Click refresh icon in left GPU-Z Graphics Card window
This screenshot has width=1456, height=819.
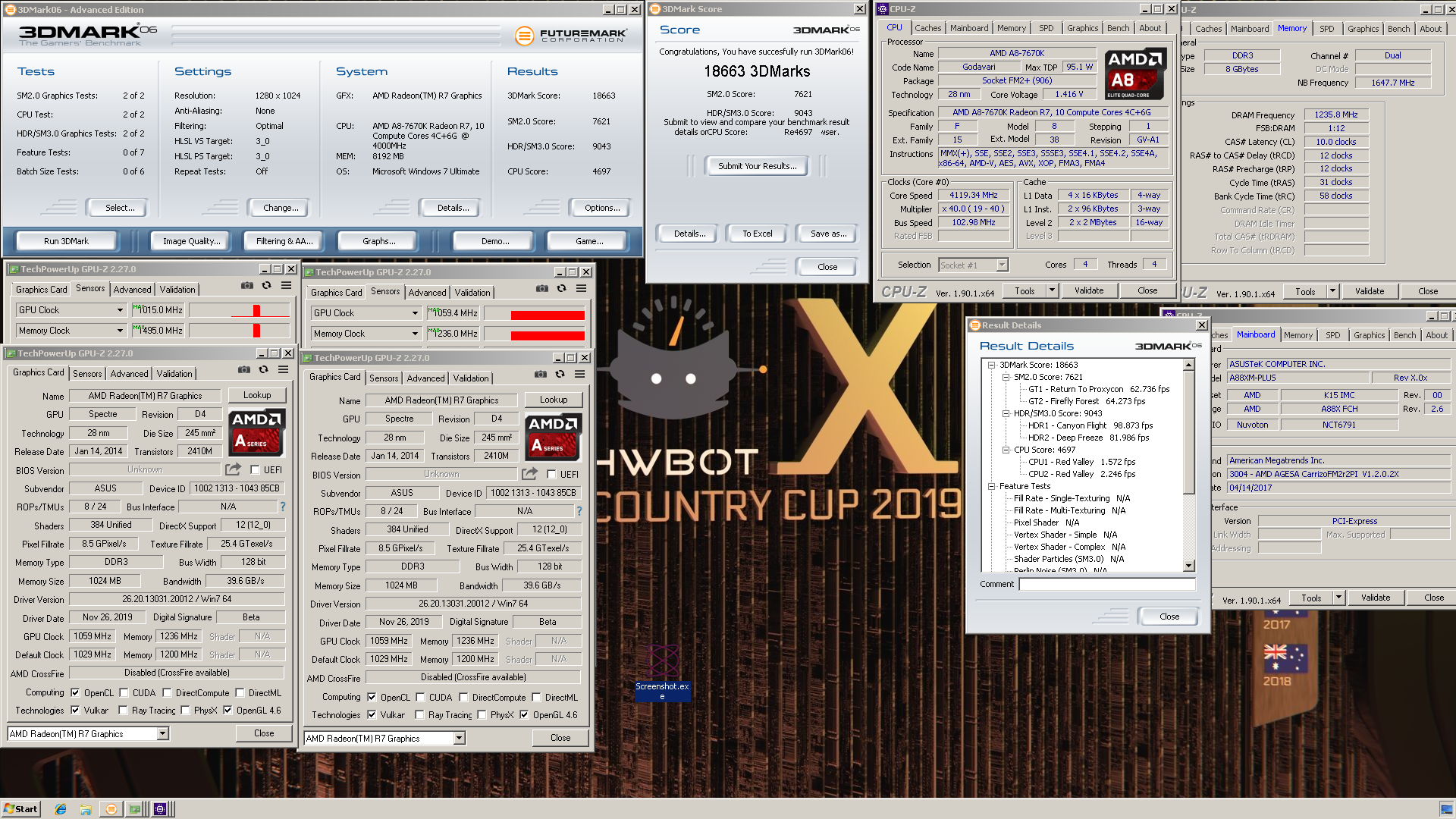(x=263, y=369)
